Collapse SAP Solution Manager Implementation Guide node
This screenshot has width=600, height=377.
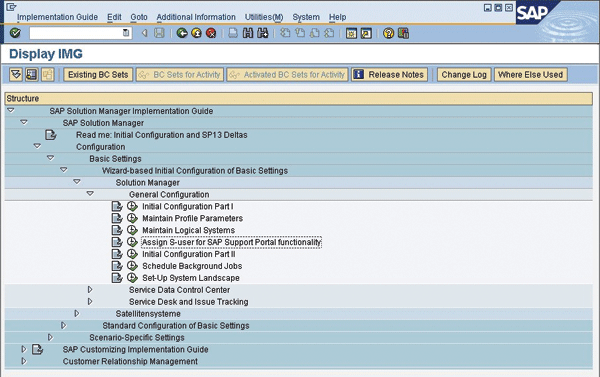11,111
